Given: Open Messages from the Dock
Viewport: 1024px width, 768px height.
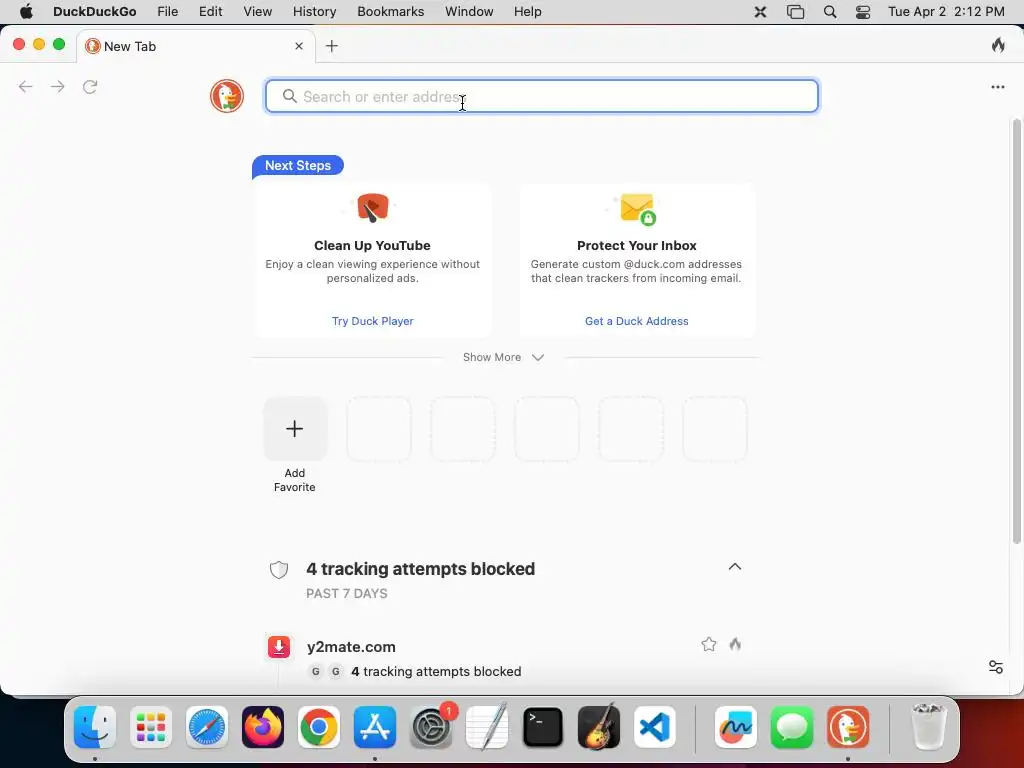Looking at the screenshot, I should click(x=792, y=727).
